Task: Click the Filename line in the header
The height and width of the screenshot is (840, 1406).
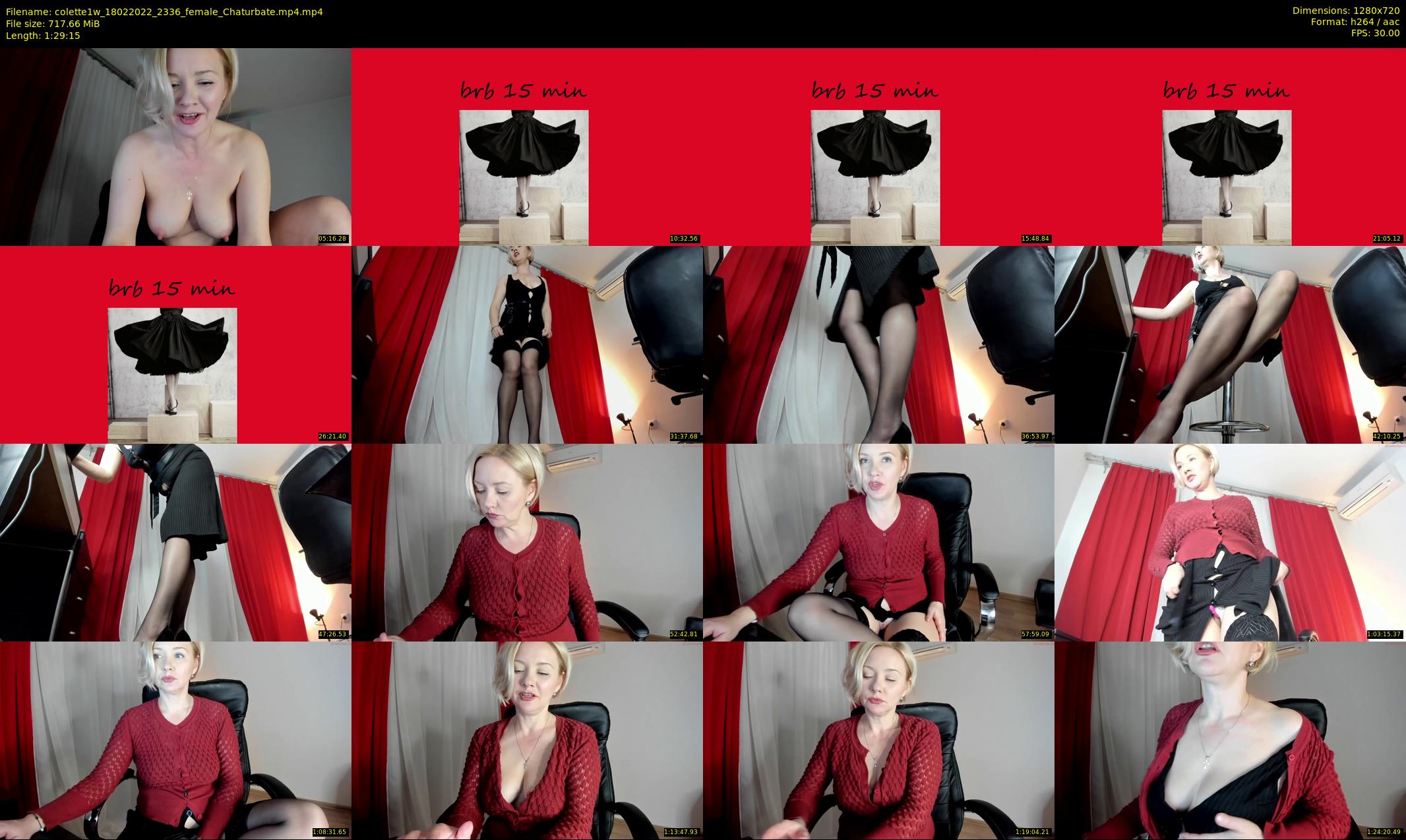Action: [164, 12]
